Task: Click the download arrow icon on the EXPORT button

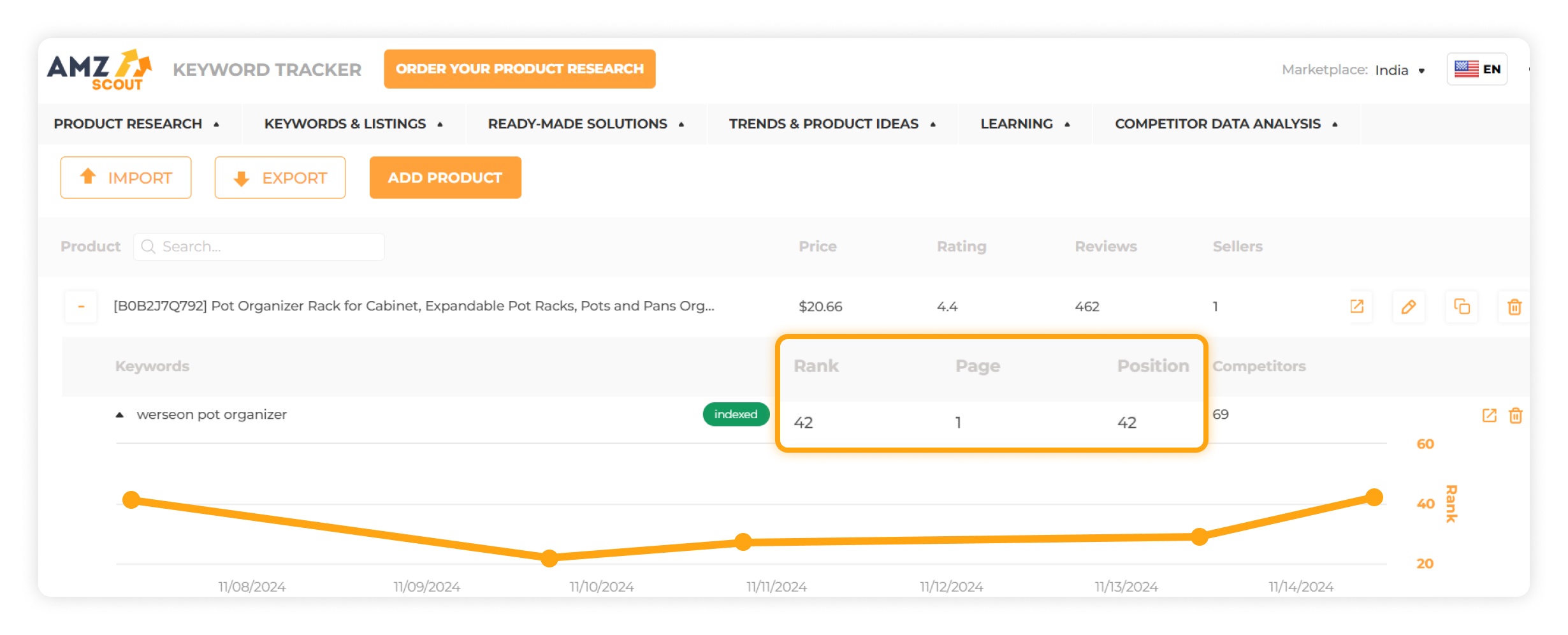Action: [x=241, y=177]
